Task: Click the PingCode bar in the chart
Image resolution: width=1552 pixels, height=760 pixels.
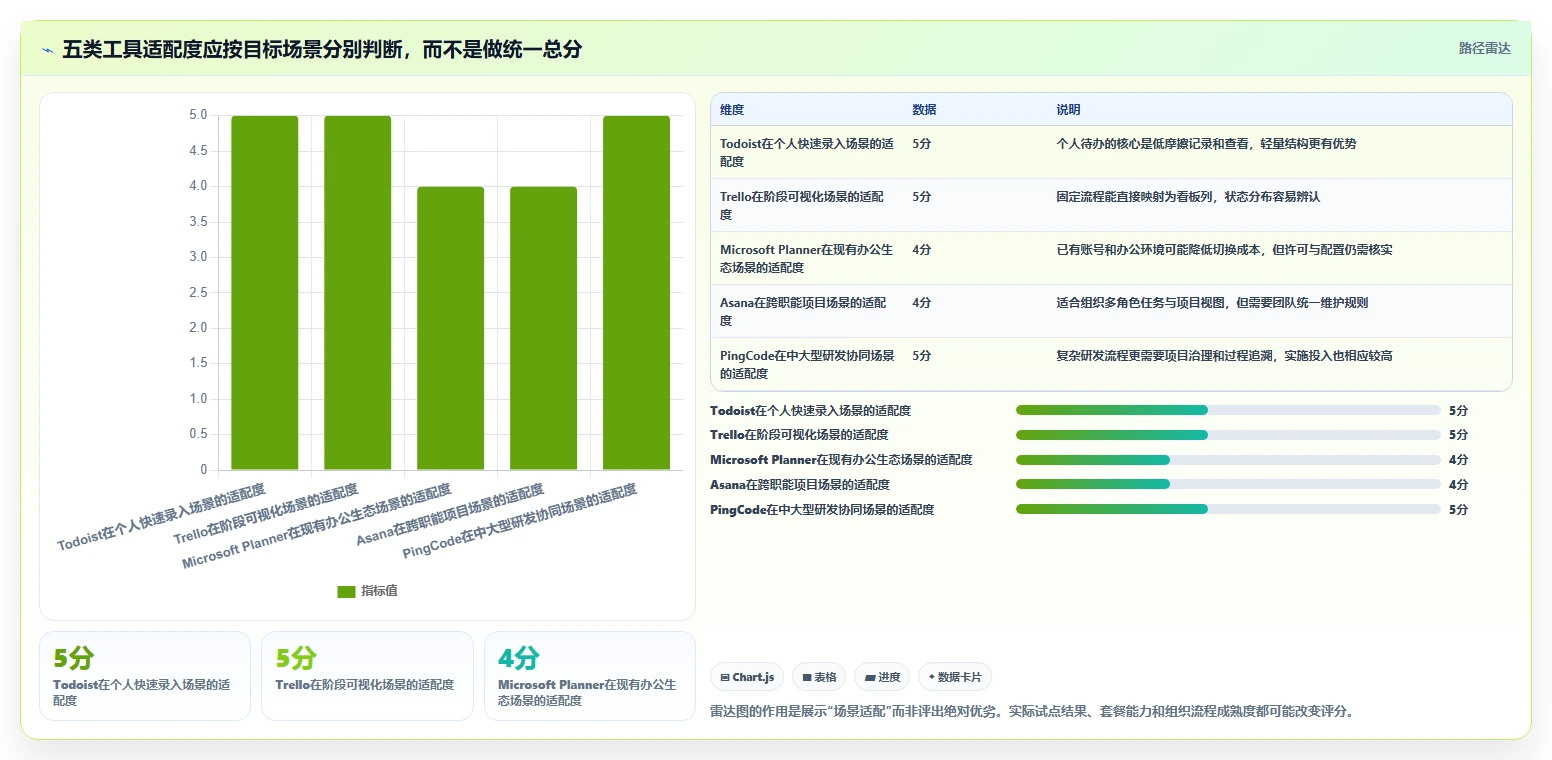Action: 636,293
